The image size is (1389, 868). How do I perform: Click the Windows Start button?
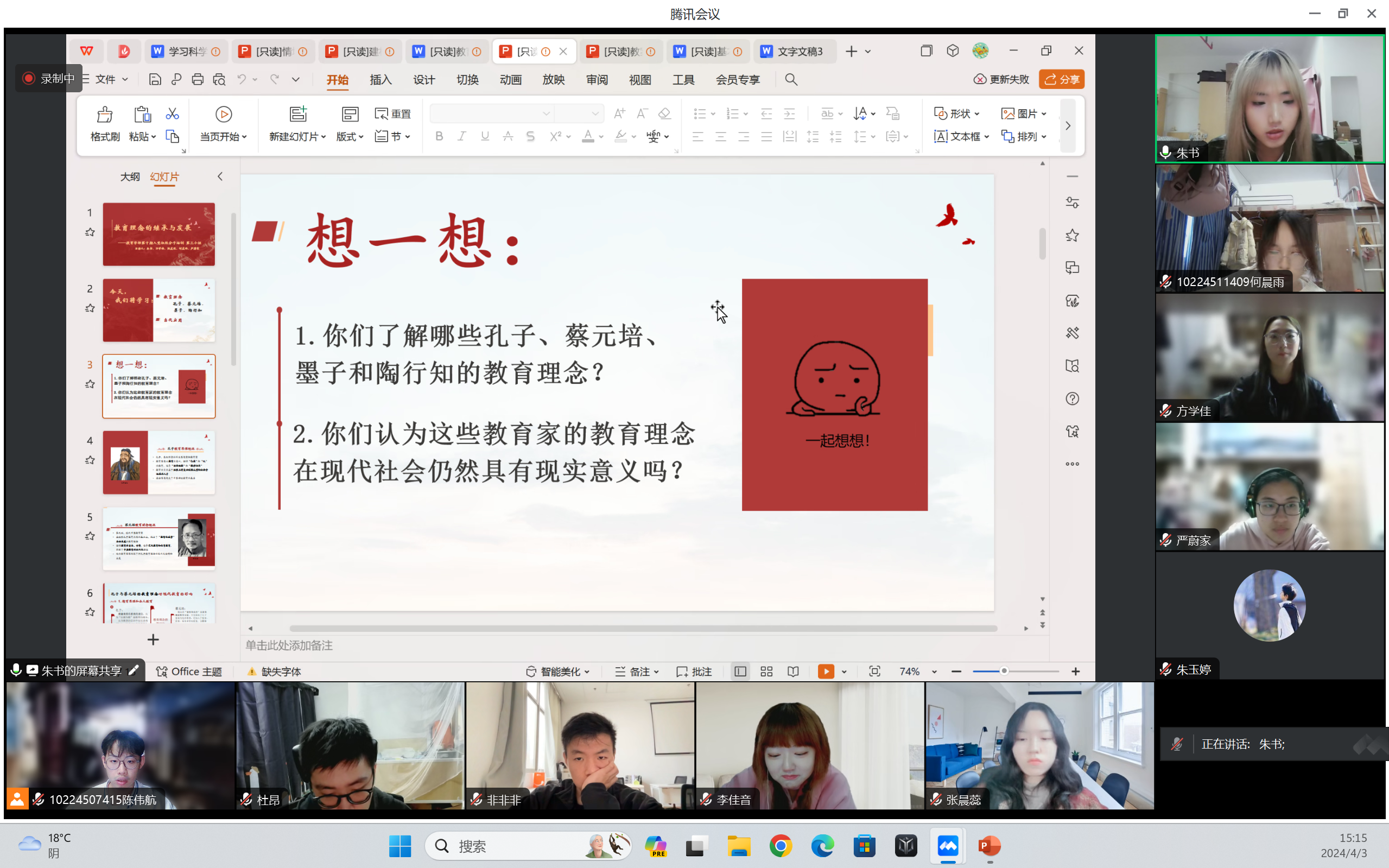pos(400,846)
